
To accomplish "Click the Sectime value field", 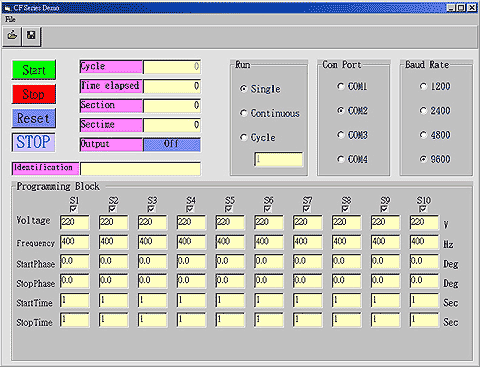I will click(x=172, y=125).
